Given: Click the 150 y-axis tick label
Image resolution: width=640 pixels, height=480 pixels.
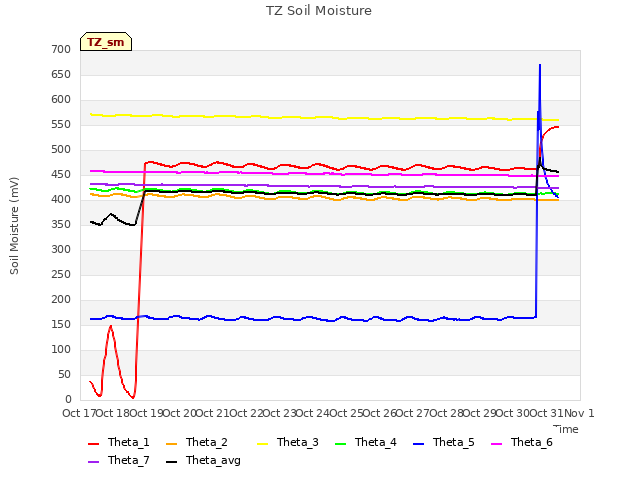Looking at the screenshot, I should click(61, 324).
